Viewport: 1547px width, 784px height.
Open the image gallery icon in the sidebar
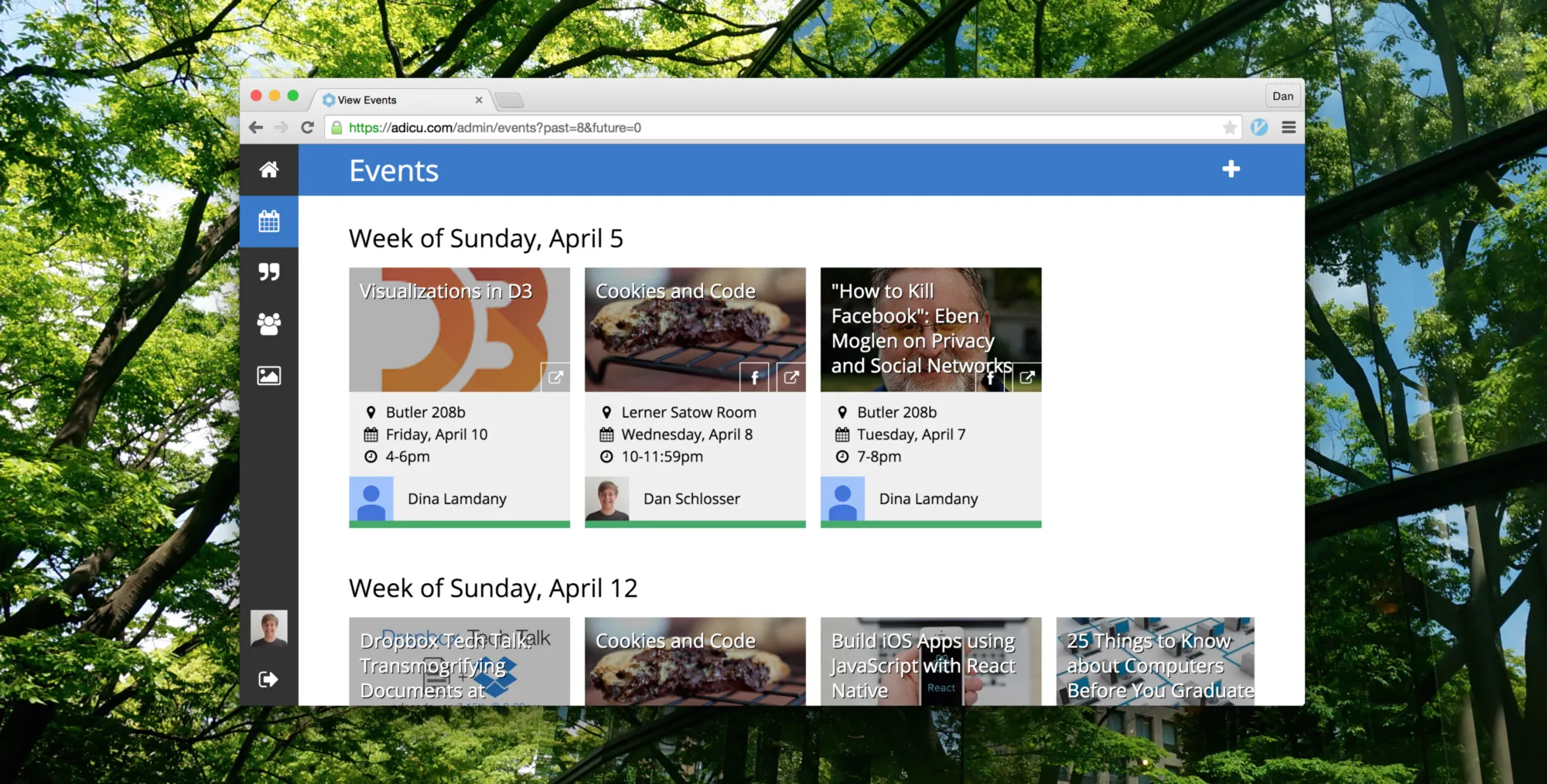(x=268, y=376)
